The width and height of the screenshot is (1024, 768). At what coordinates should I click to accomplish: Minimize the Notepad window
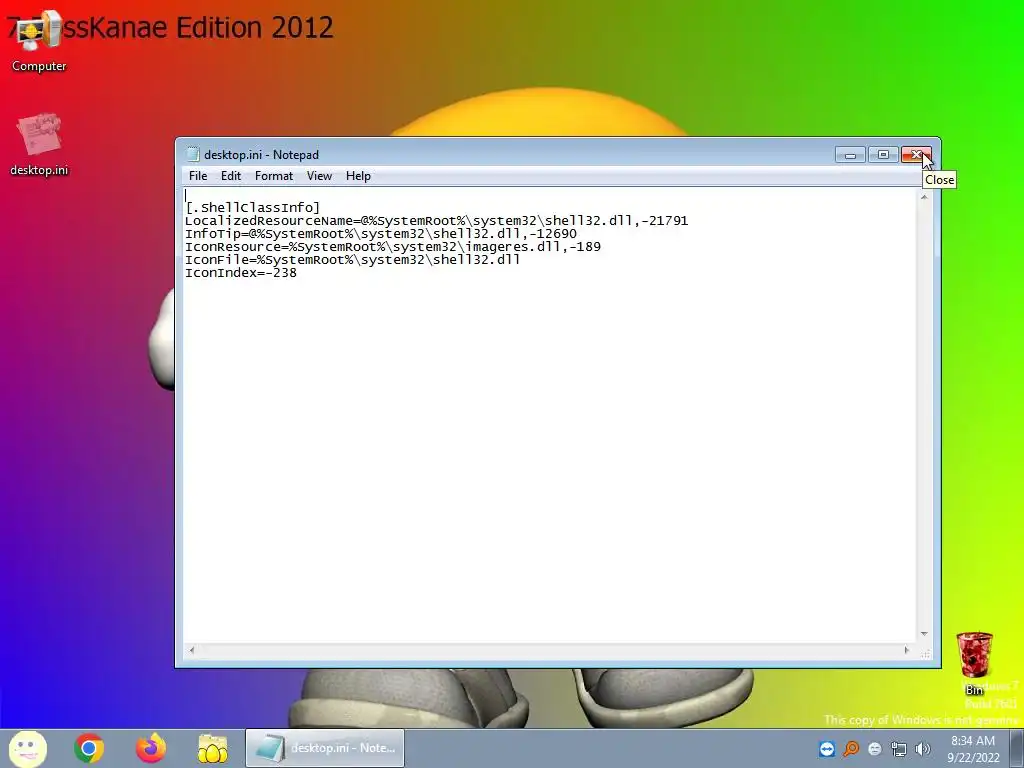tap(850, 155)
